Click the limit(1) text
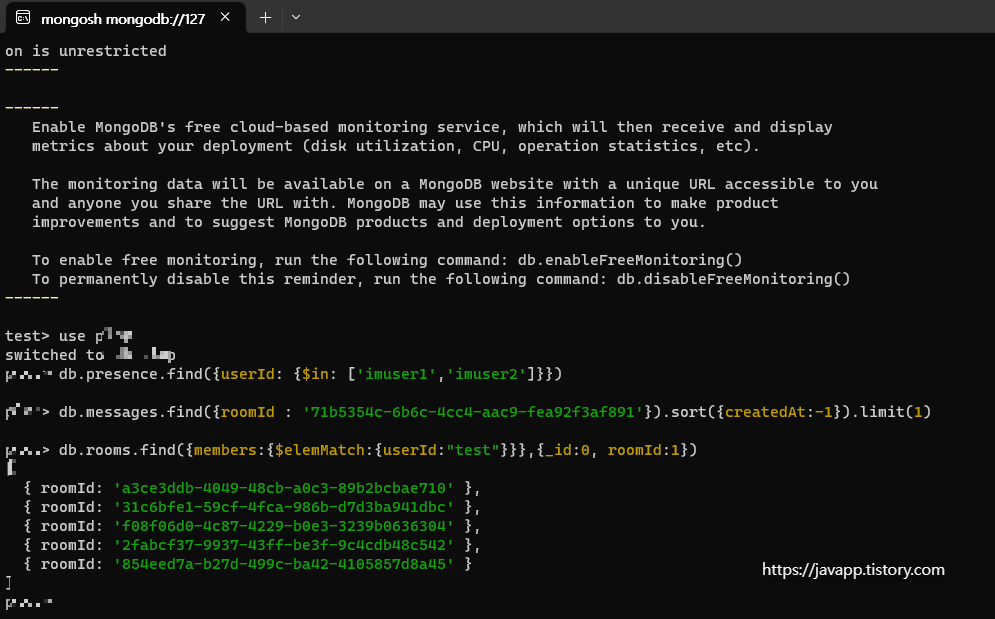Image resolution: width=995 pixels, height=619 pixels. pos(895,413)
